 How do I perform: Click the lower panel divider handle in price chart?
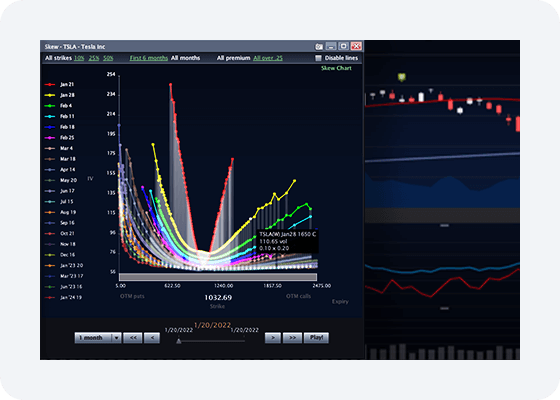coord(444,308)
